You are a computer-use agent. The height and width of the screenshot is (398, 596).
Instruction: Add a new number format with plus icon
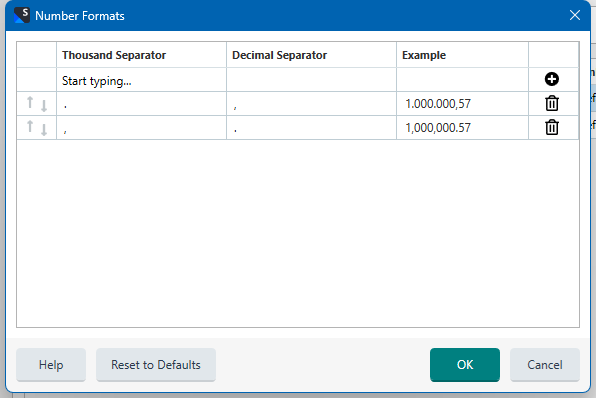click(552, 79)
